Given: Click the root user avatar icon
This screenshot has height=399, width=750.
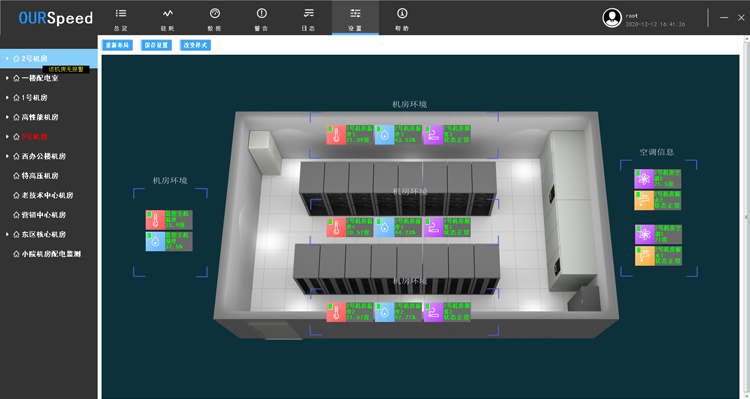Looking at the screenshot, I should (612, 18).
